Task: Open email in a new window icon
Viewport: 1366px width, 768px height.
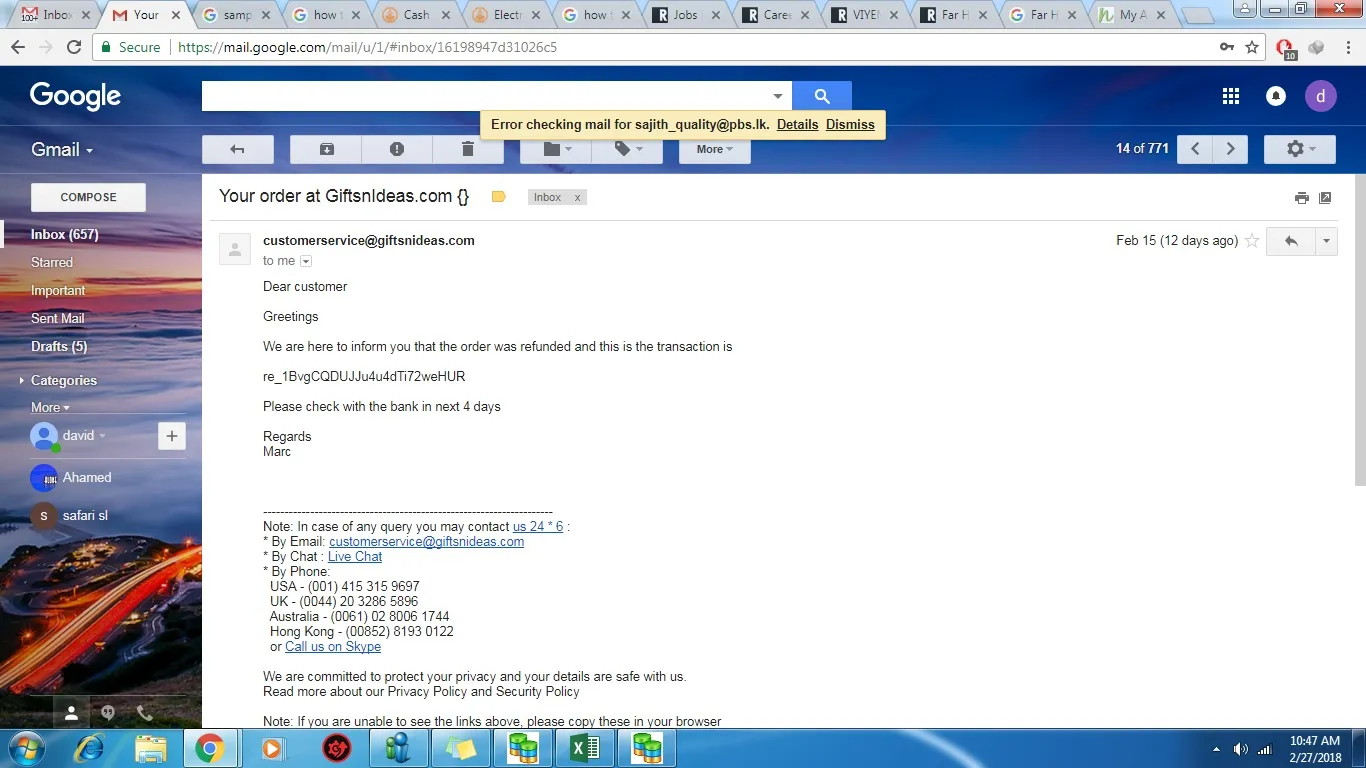Action: pyautogui.click(x=1325, y=198)
